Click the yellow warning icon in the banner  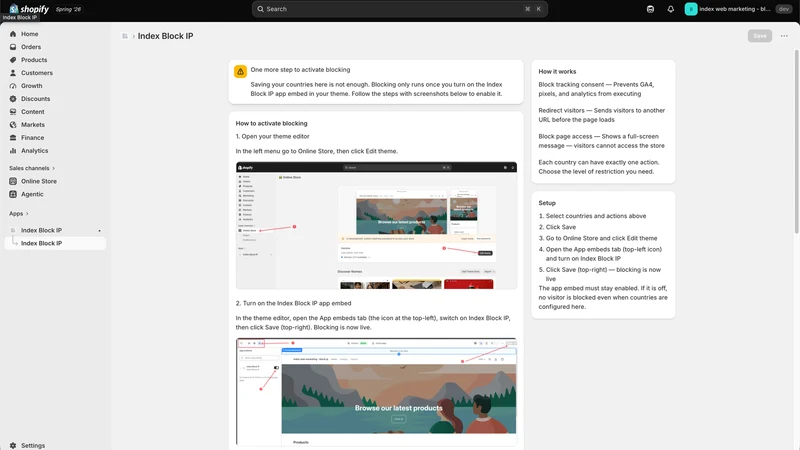240,71
